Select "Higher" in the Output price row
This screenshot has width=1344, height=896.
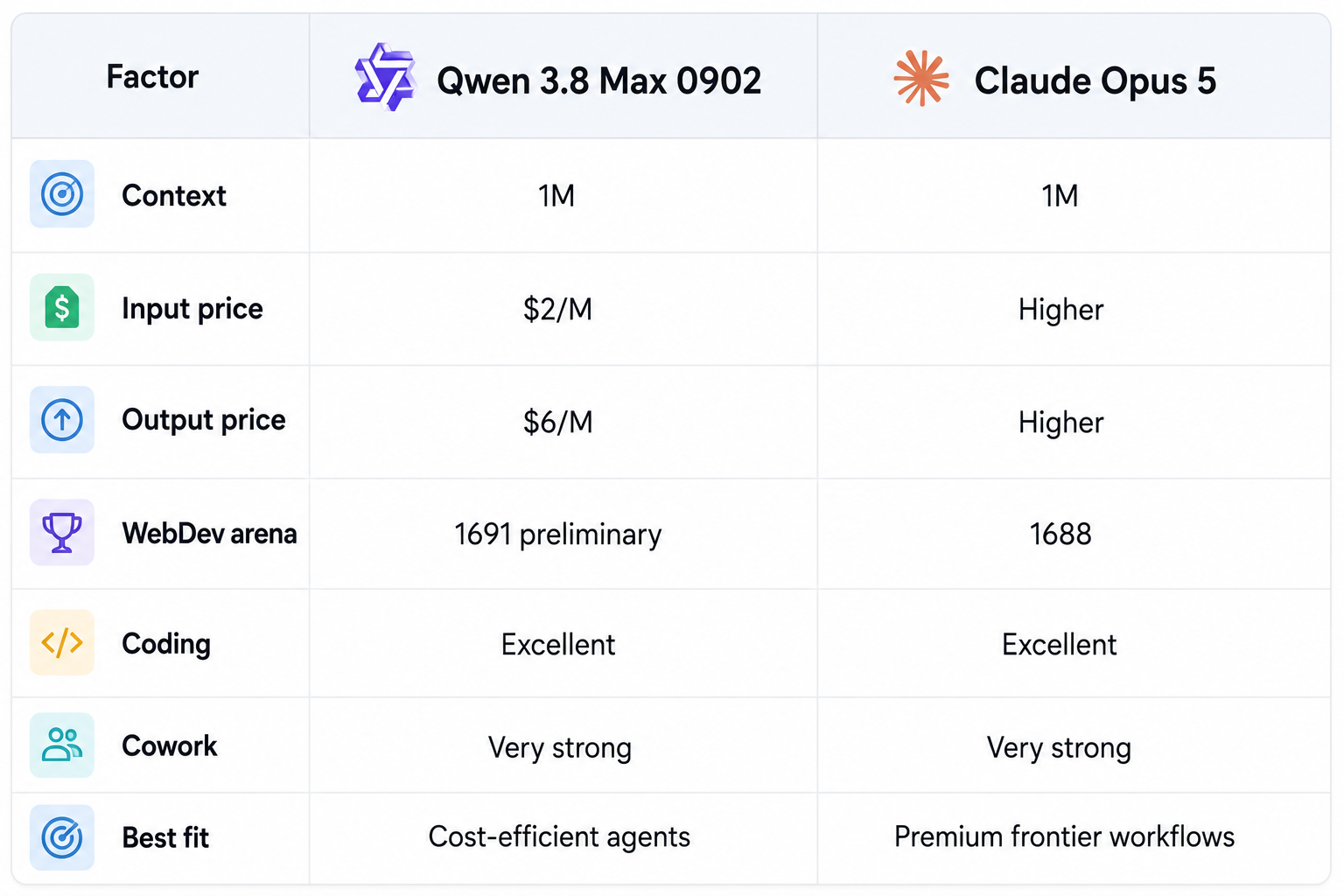coord(1060,423)
